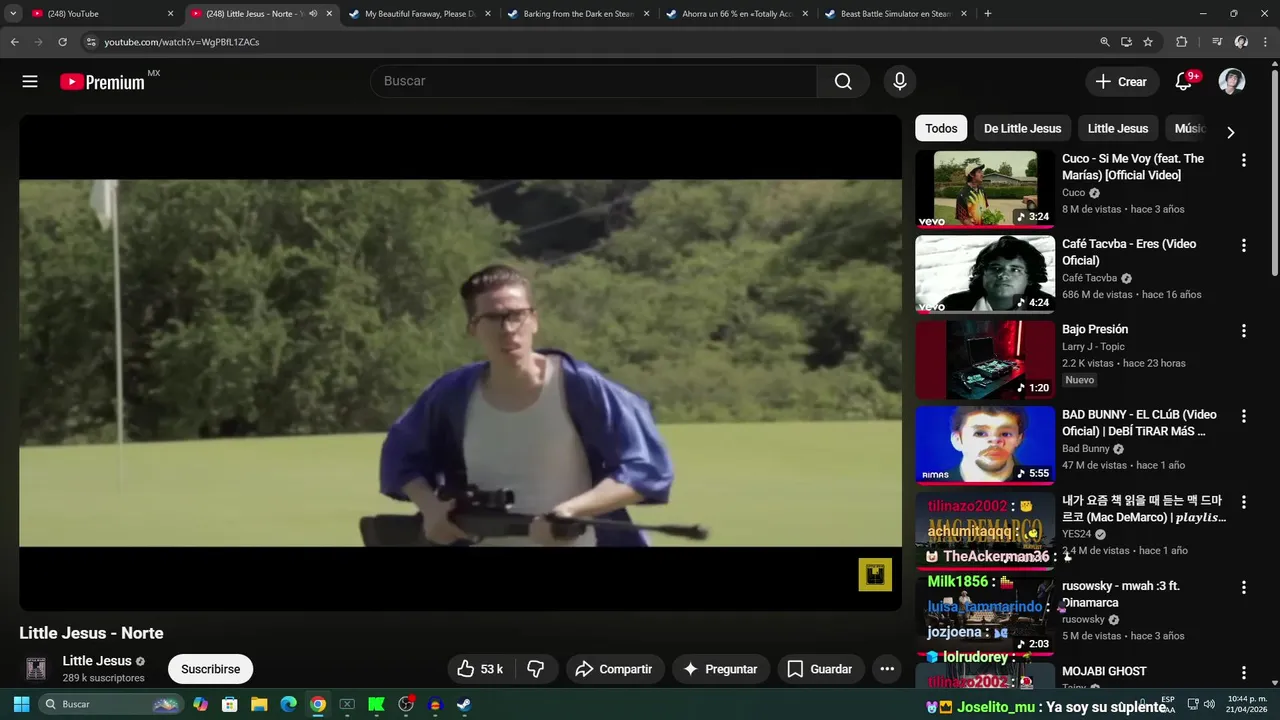The image size is (1280, 720).
Task: Open options for Café Tacvba - Eres
Action: tap(1243, 245)
